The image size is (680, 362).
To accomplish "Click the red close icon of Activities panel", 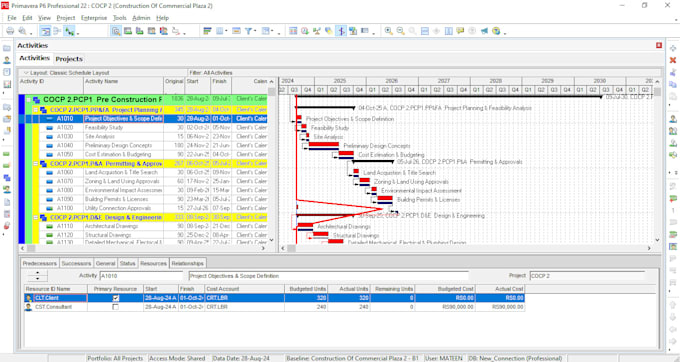I will pos(659,45).
